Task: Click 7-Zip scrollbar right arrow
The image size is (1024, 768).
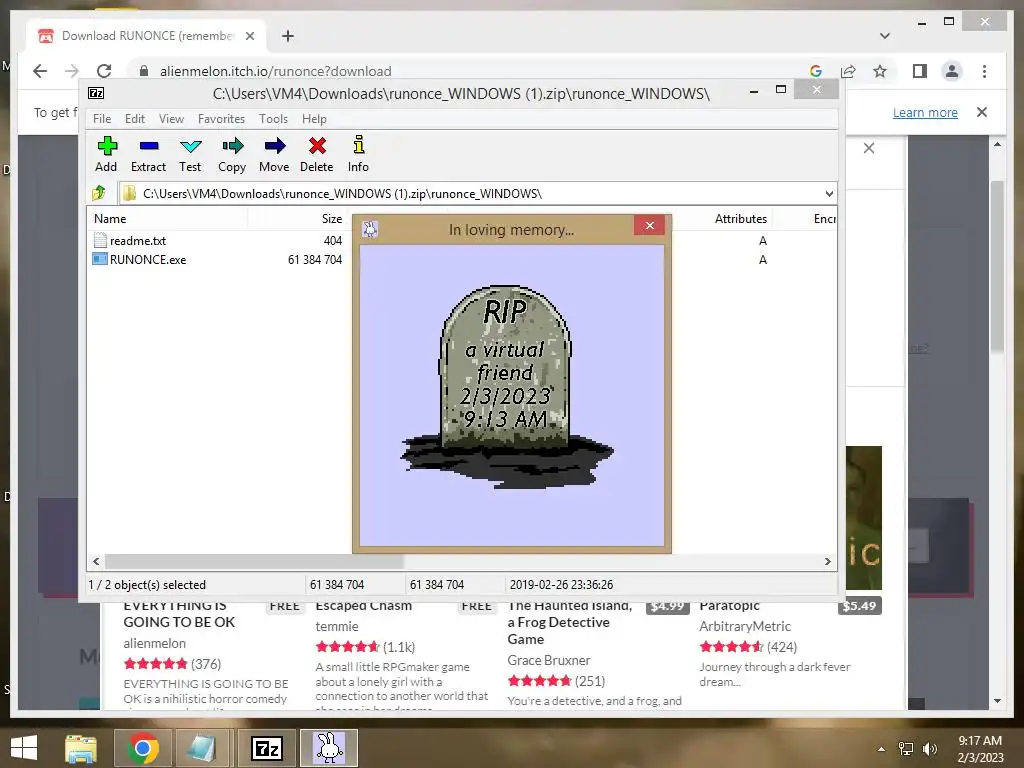Action: (x=827, y=562)
